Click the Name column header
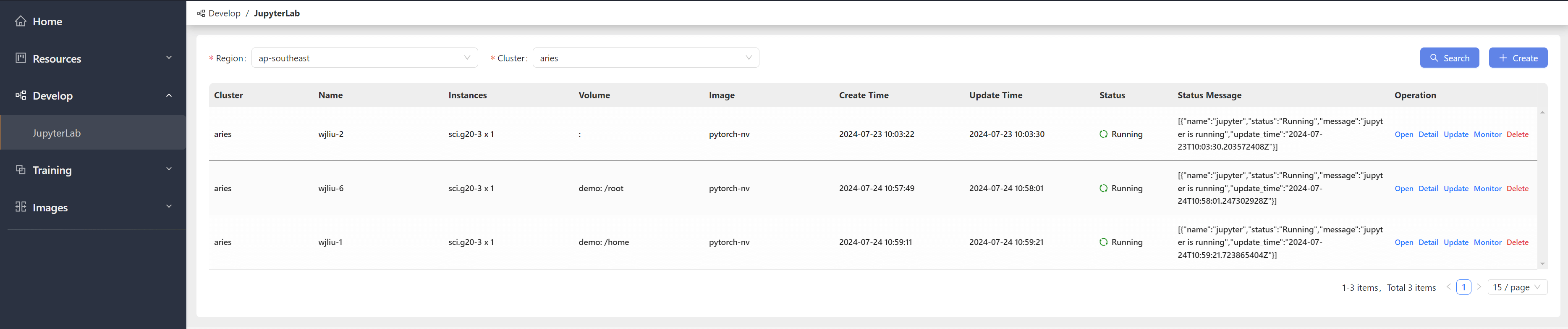The width and height of the screenshot is (1568, 329). pos(330,95)
